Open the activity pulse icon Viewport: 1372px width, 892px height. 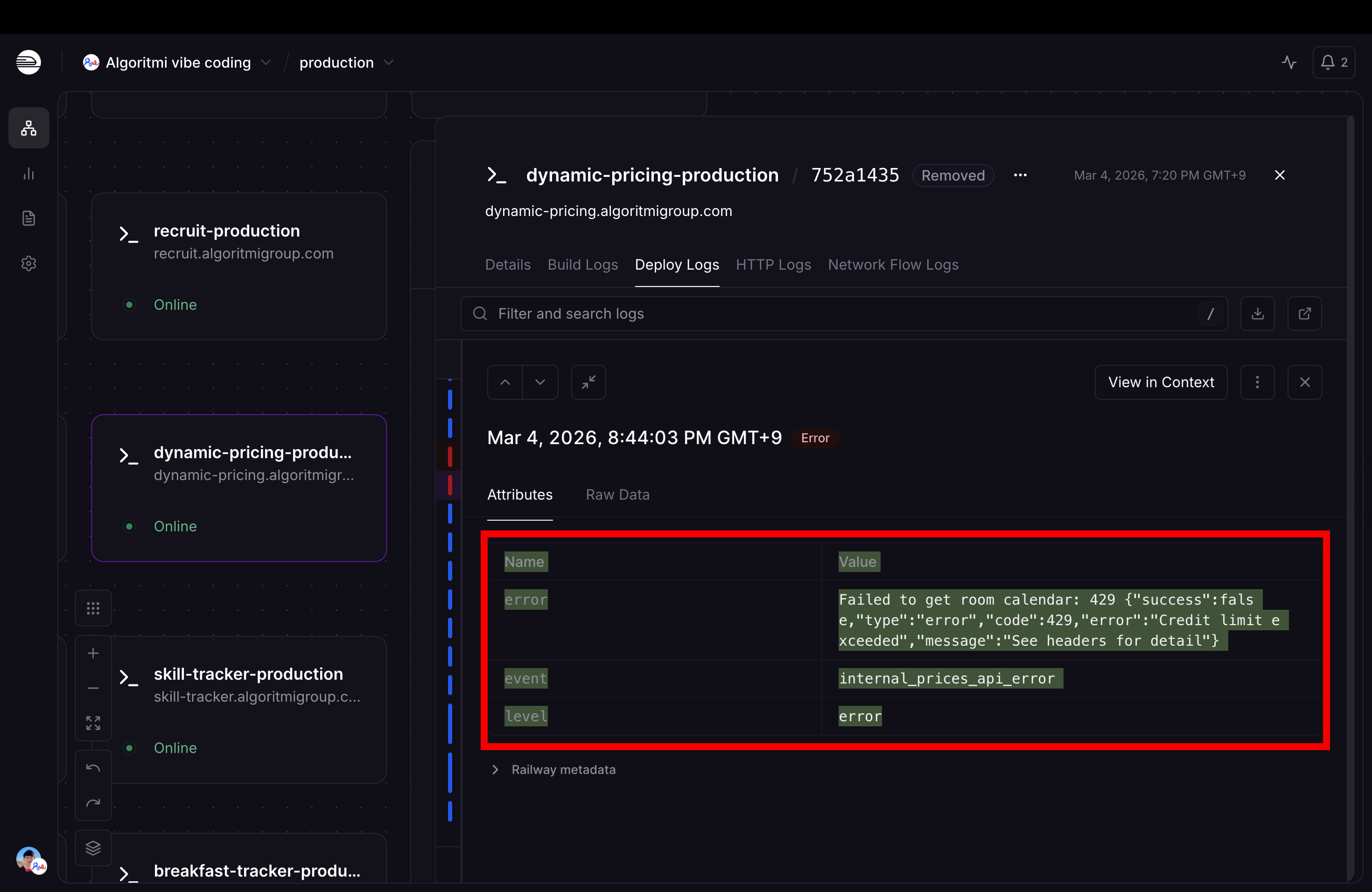tap(1289, 62)
